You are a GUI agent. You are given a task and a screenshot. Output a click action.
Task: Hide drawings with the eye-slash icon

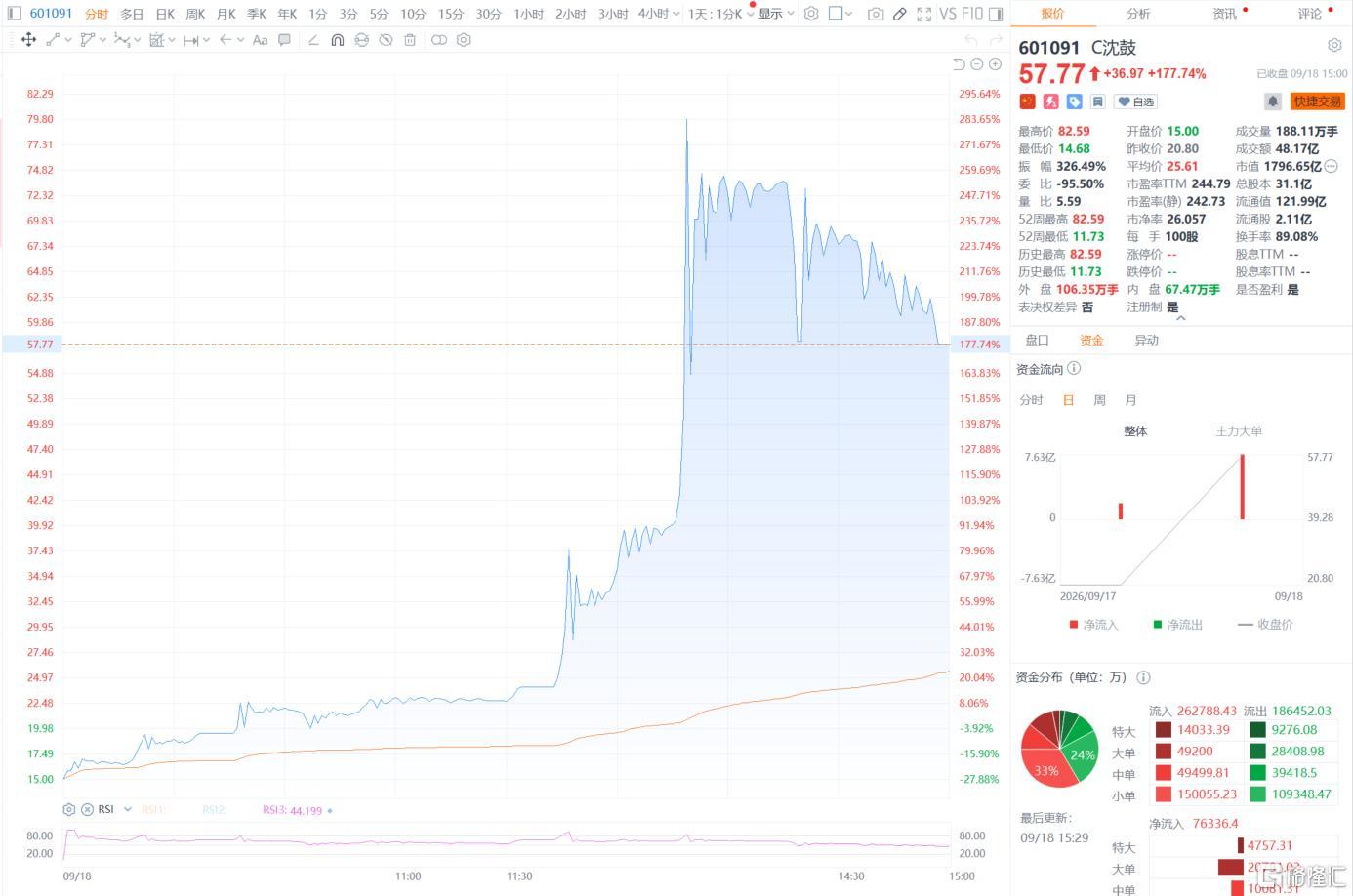pos(386,40)
